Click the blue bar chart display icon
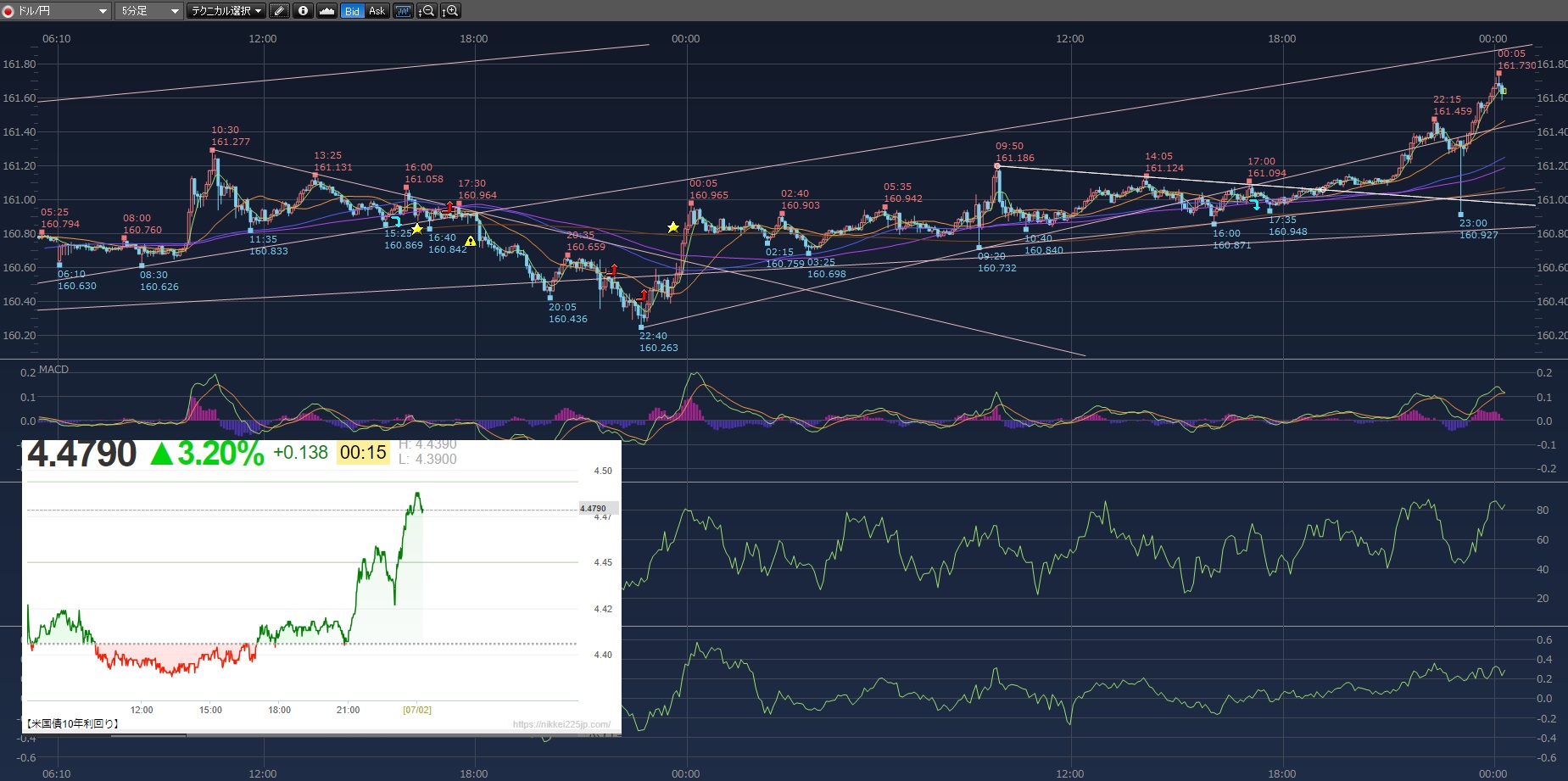Viewport: 1568px width, 781px height. (403, 11)
